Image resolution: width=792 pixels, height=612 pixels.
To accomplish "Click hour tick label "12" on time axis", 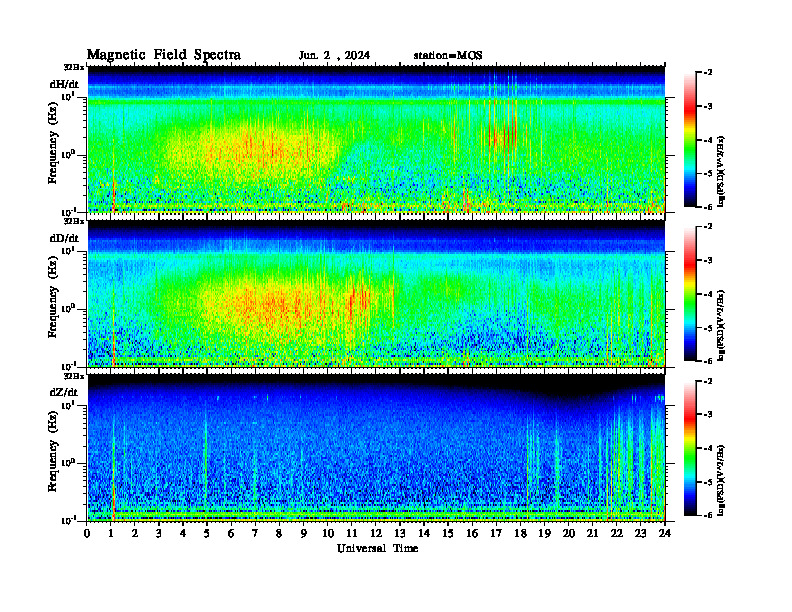I will [x=376, y=534].
